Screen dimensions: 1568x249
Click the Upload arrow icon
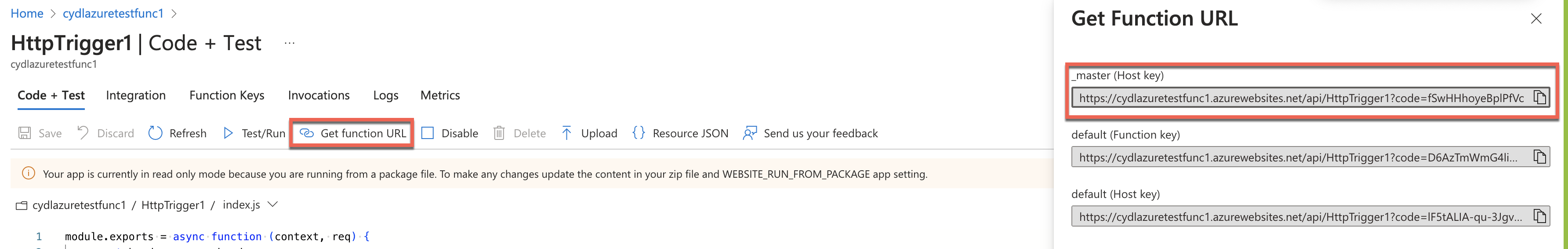click(x=566, y=133)
